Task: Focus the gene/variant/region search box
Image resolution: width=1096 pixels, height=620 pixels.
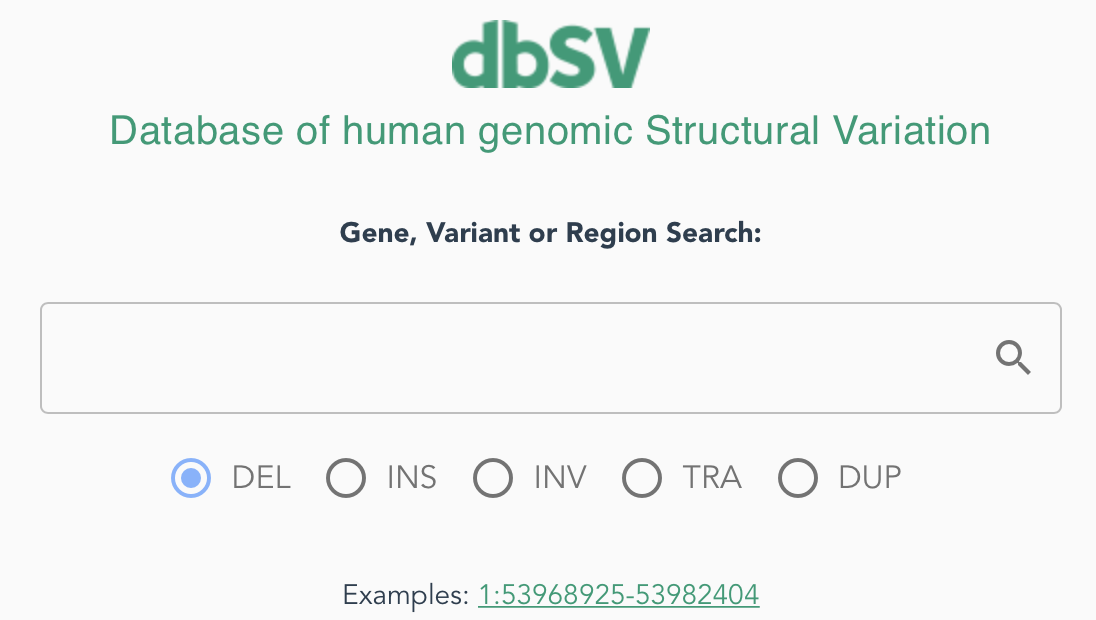Action: click(551, 358)
